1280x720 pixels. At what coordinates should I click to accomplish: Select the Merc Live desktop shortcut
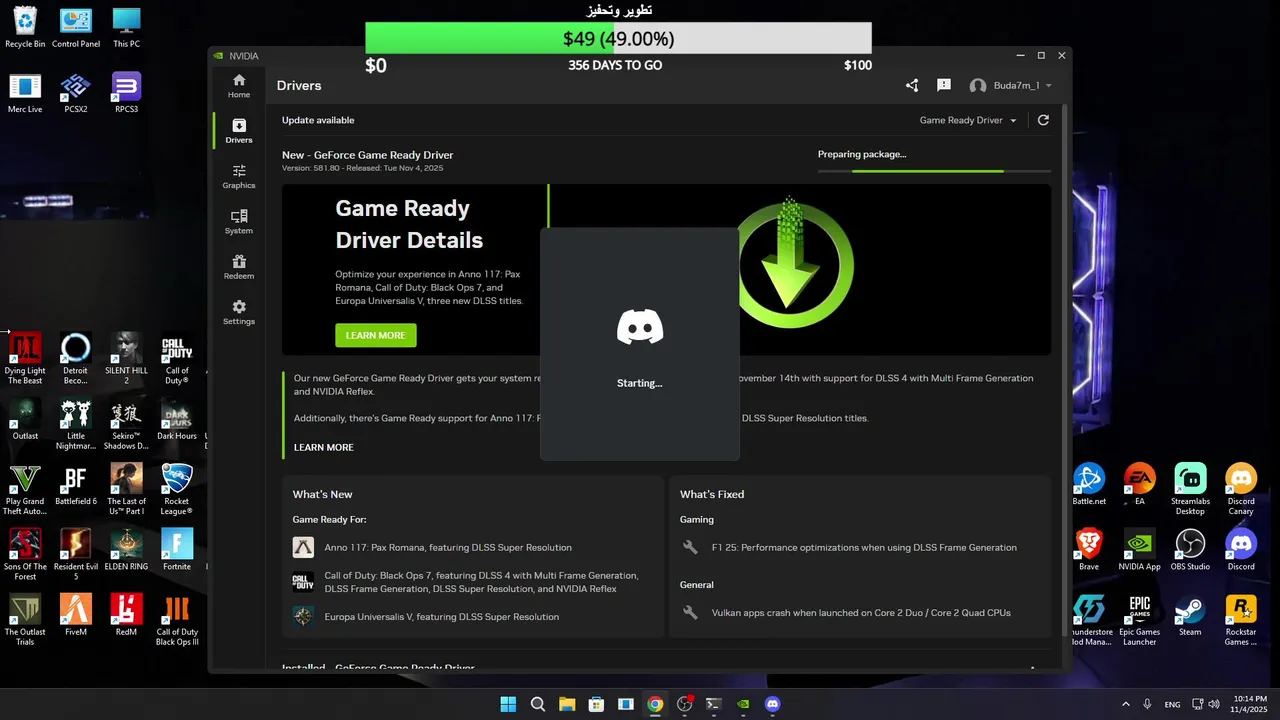[25, 92]
